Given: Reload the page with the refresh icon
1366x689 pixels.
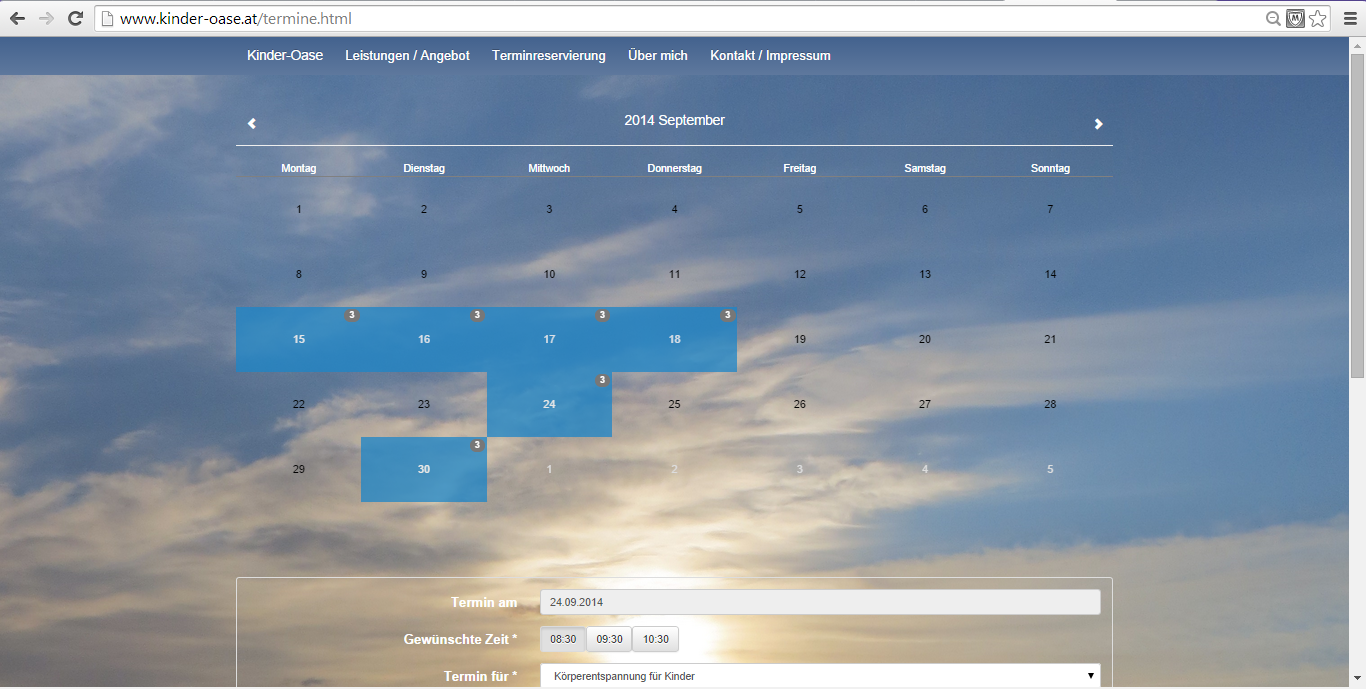Looking at the screenshot, I should 75,18.
